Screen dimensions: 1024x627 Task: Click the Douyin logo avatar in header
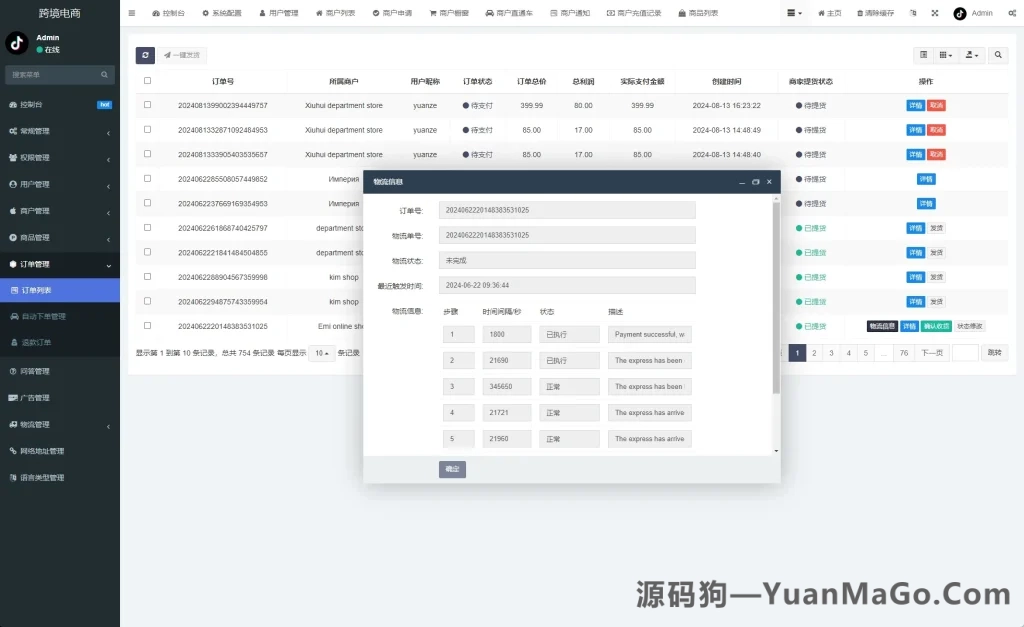[x=960, y=13]
